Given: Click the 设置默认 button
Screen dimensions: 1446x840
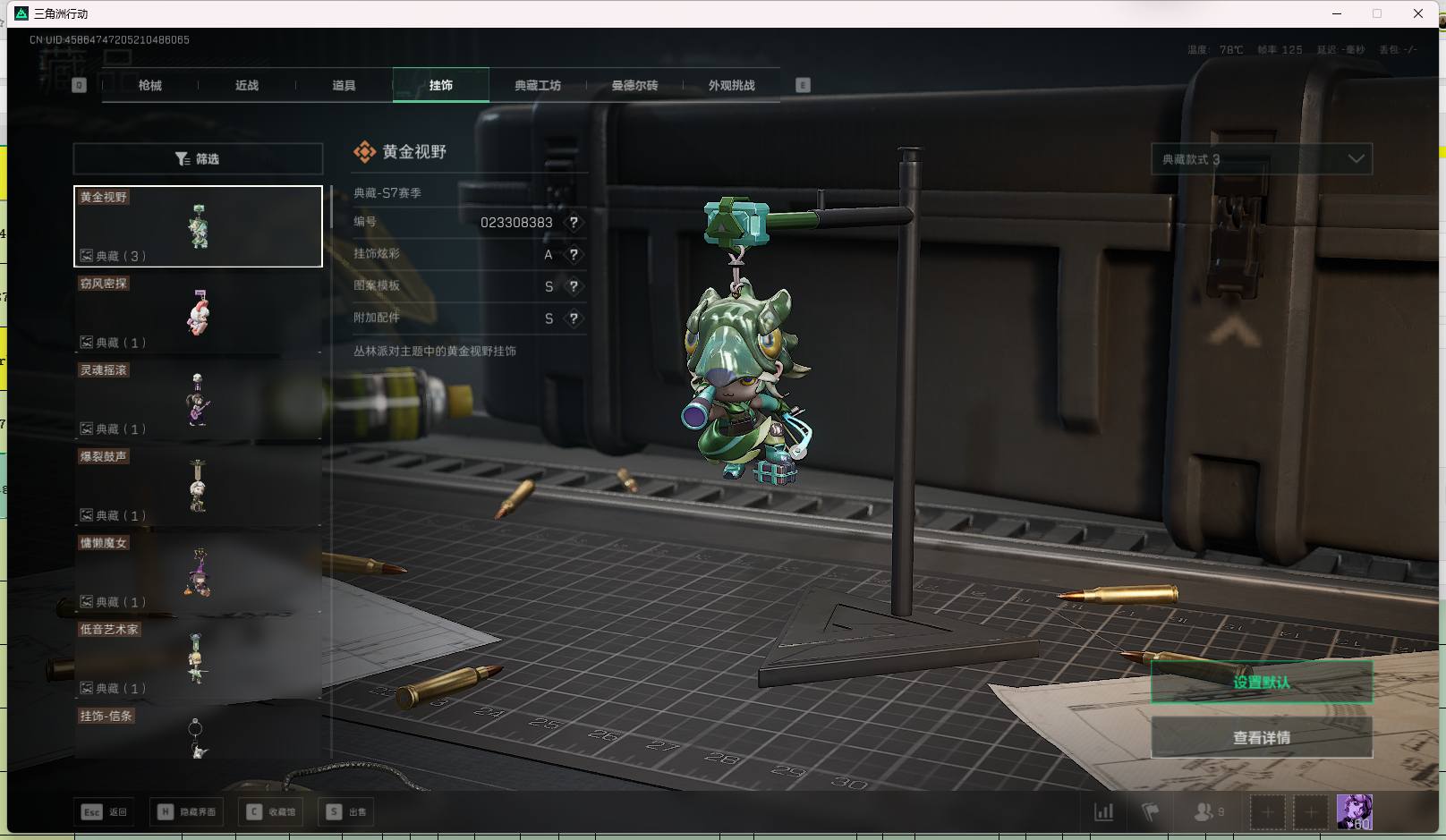Looking at the screenshot, I should [1262, 682].
